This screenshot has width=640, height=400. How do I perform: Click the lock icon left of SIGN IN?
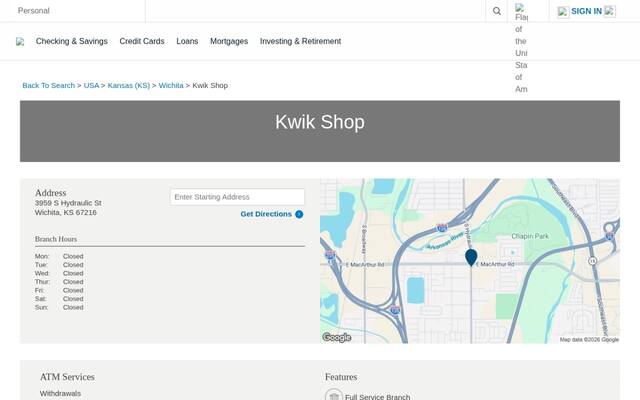(x=563, y=12)
